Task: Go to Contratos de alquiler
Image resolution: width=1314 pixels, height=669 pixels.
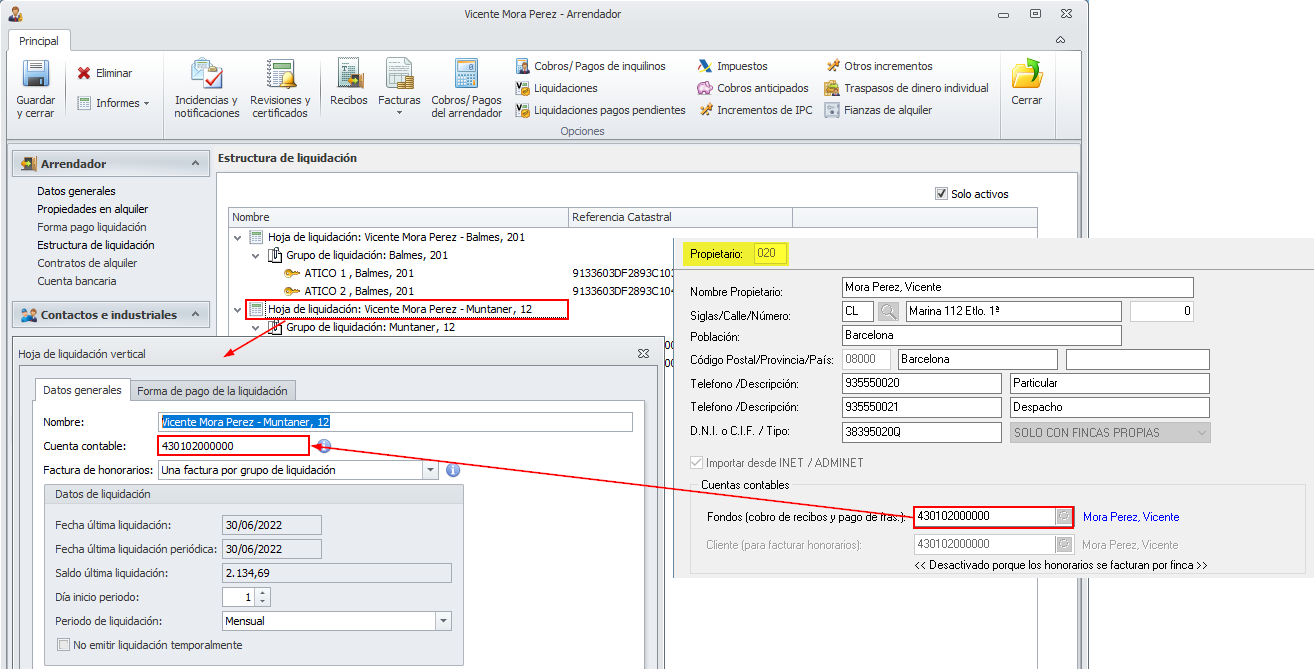Action: (x=87, y=263)
